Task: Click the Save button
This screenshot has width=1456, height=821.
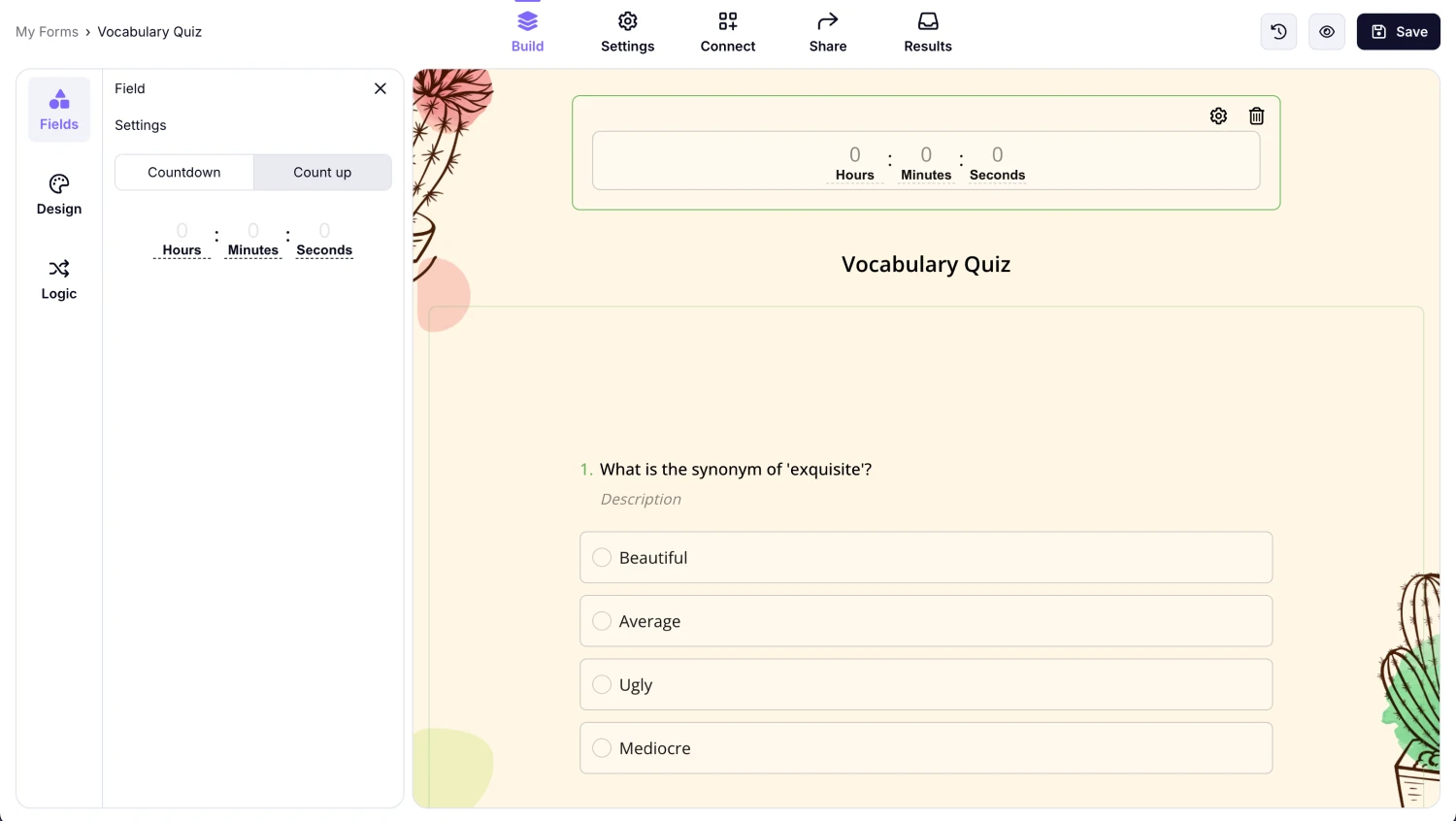Action: pos(1398,32)
